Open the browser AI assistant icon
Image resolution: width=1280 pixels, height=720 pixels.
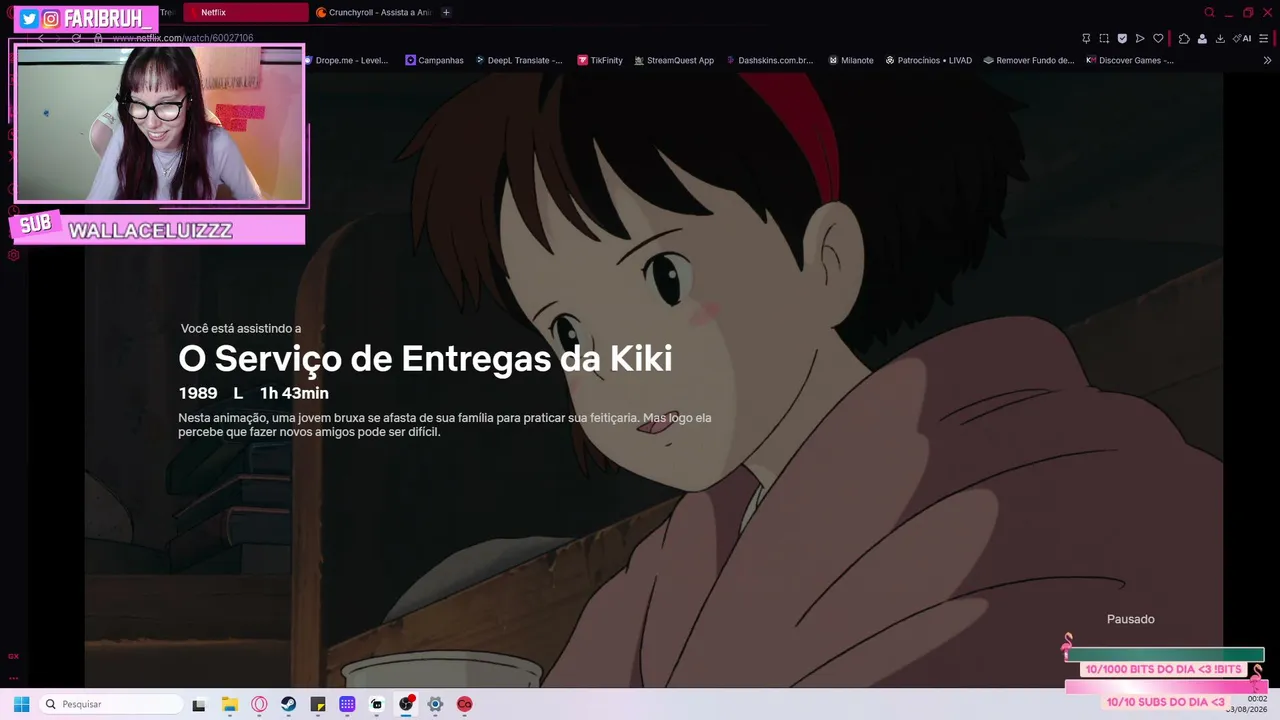[x=1242, y=38]
